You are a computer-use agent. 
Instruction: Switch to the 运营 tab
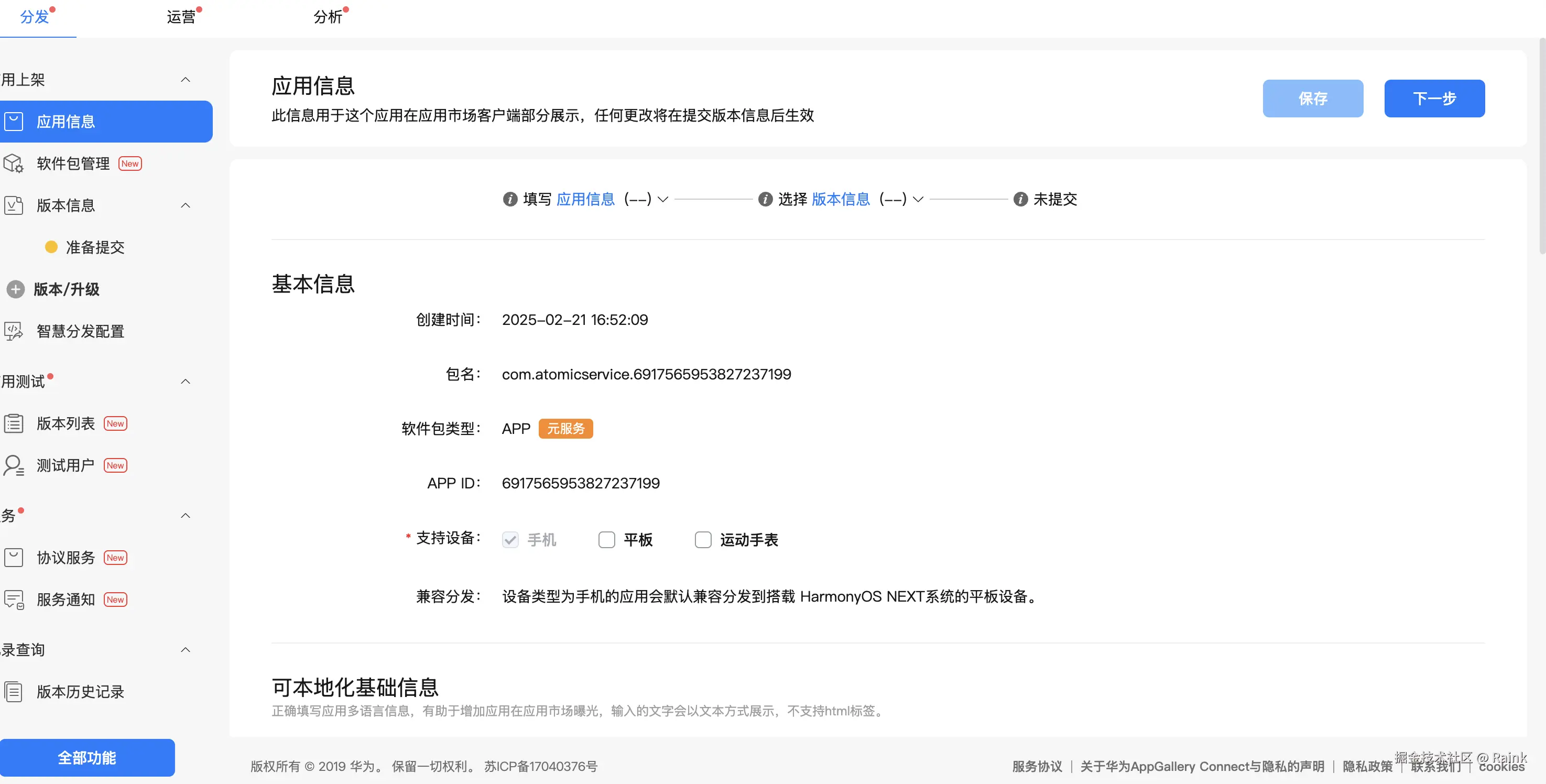coord(181,17)
